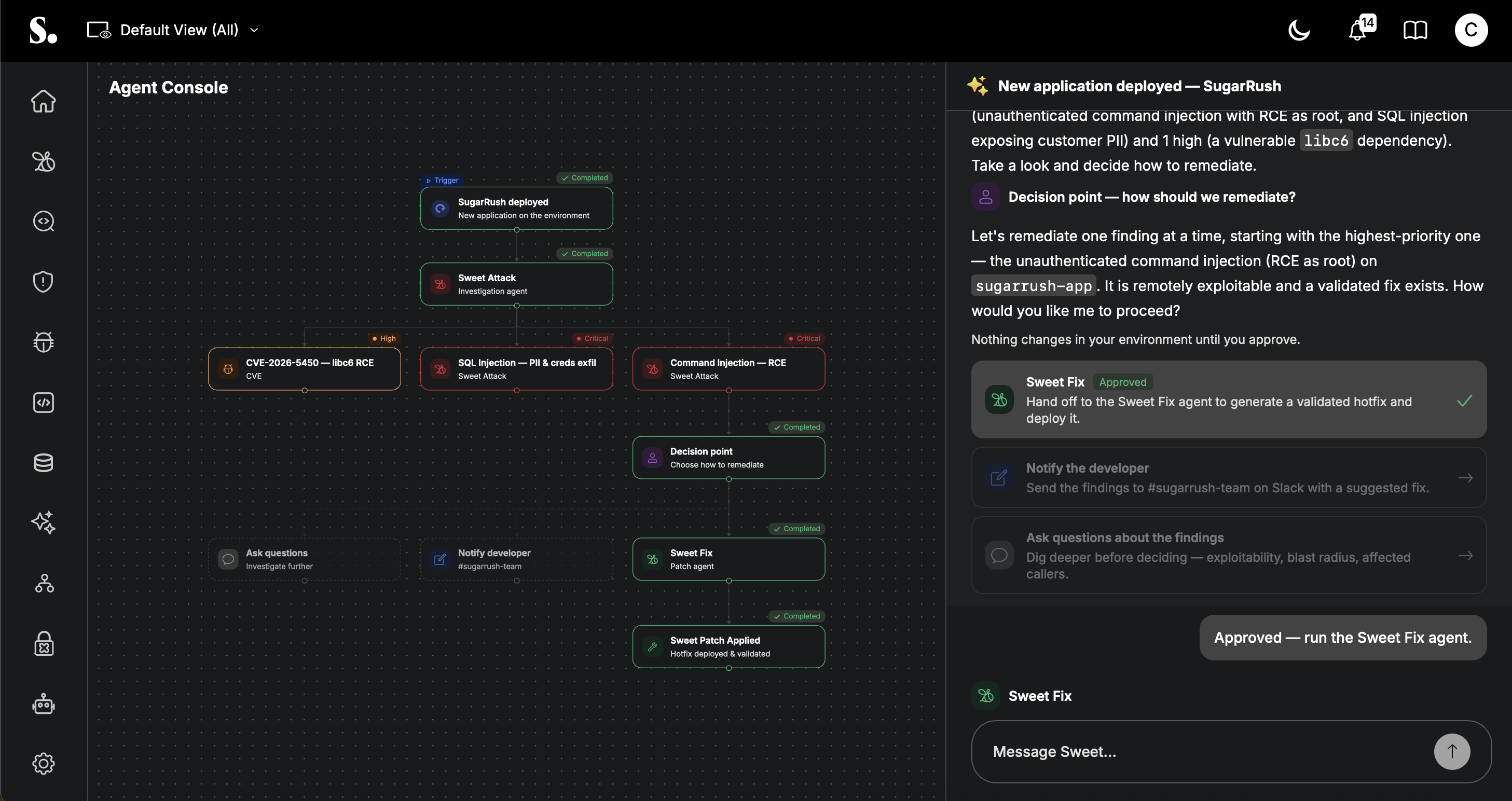1512x801 pixels.
Task: Click Critical badge on Command Injection node
Action: (804, 338)
